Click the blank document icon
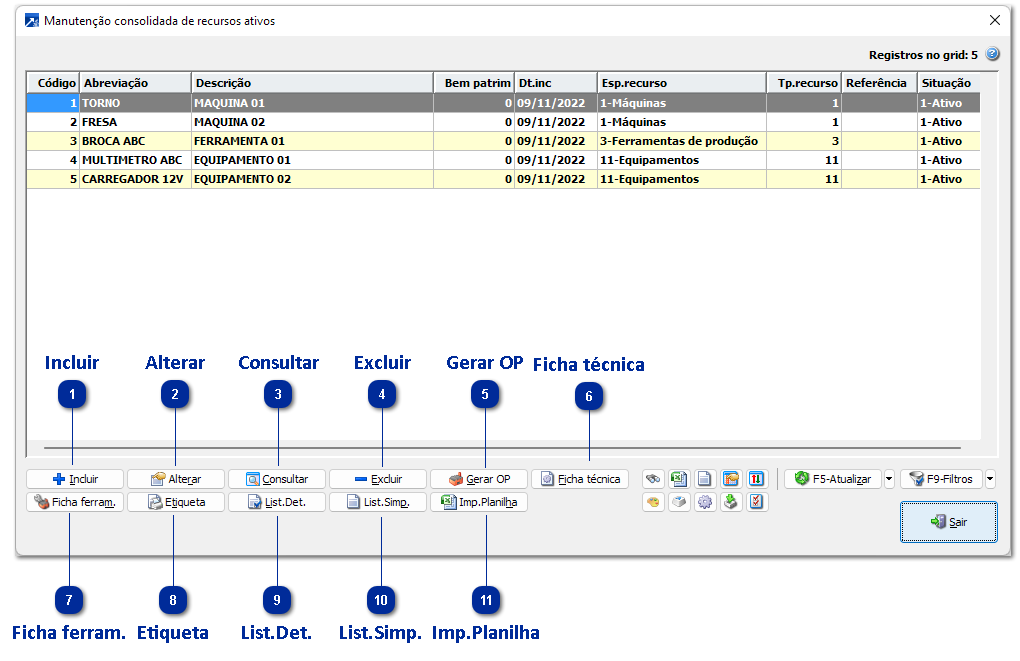 point(705,479)
